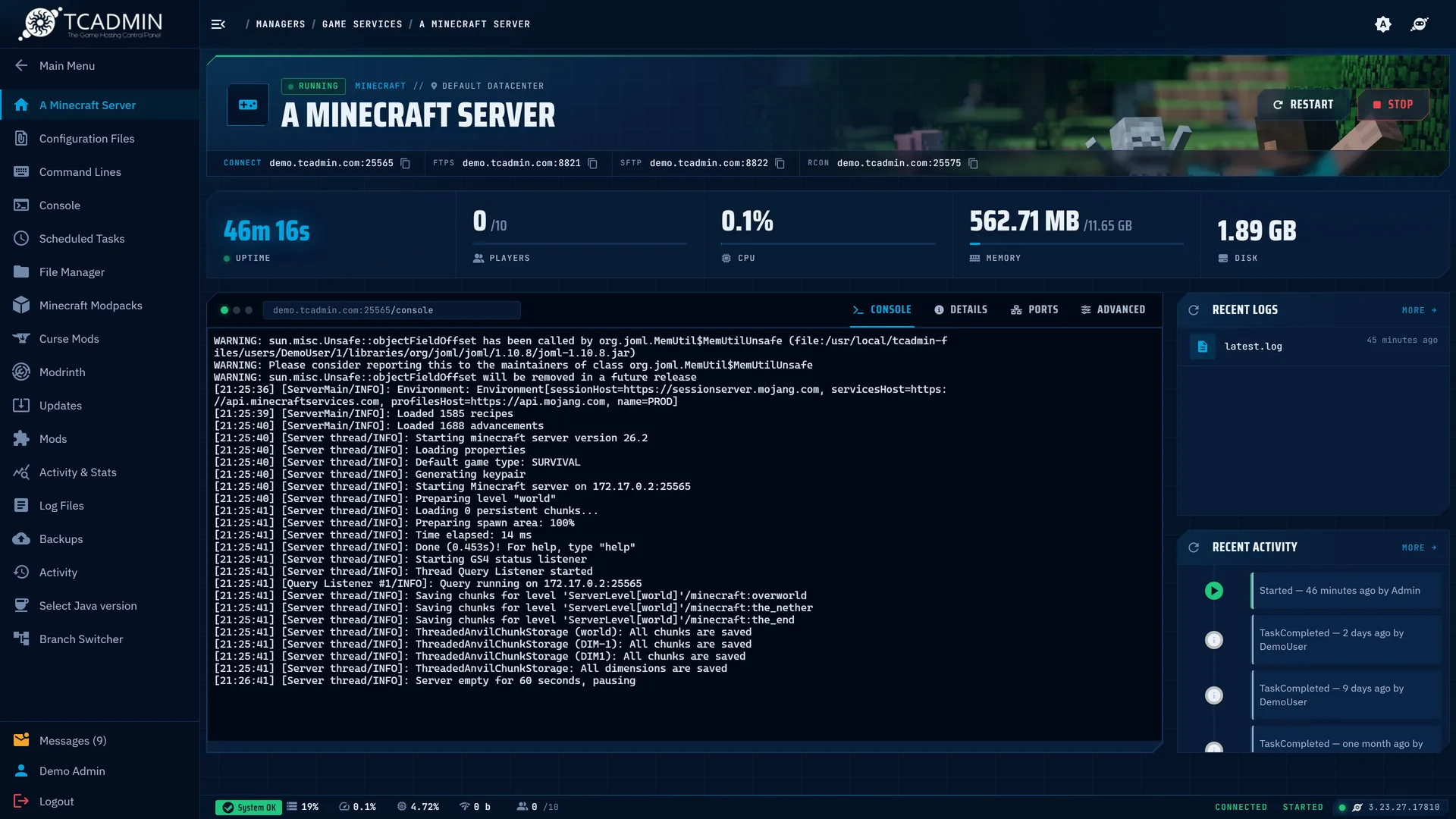1456x819 pixels.
Task: Switch to the Details tab
Action: [x=961, y=310]
